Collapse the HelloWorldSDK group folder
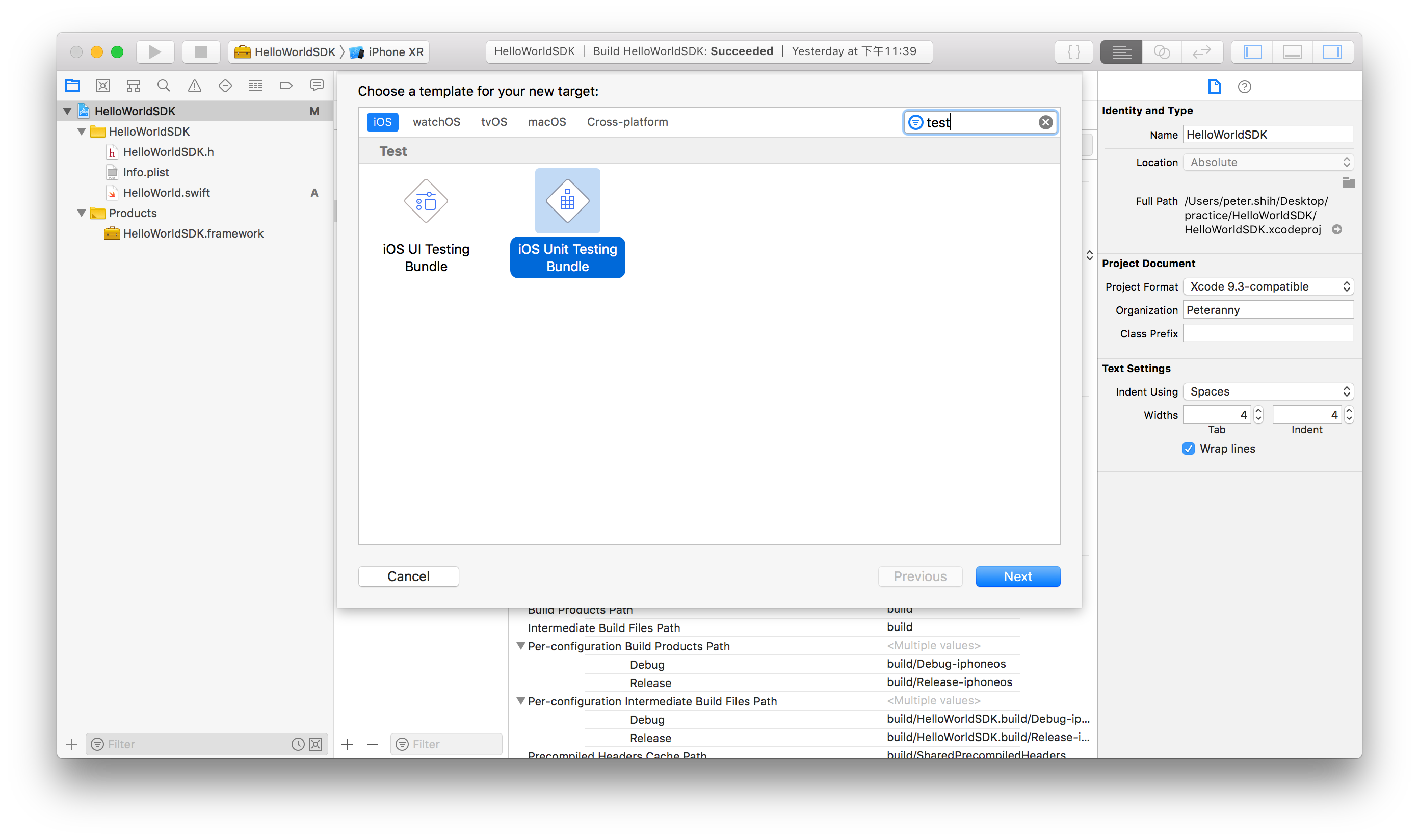Image resolution: width=1419 pixels, height=840 pixels. [x=82, y=132]
